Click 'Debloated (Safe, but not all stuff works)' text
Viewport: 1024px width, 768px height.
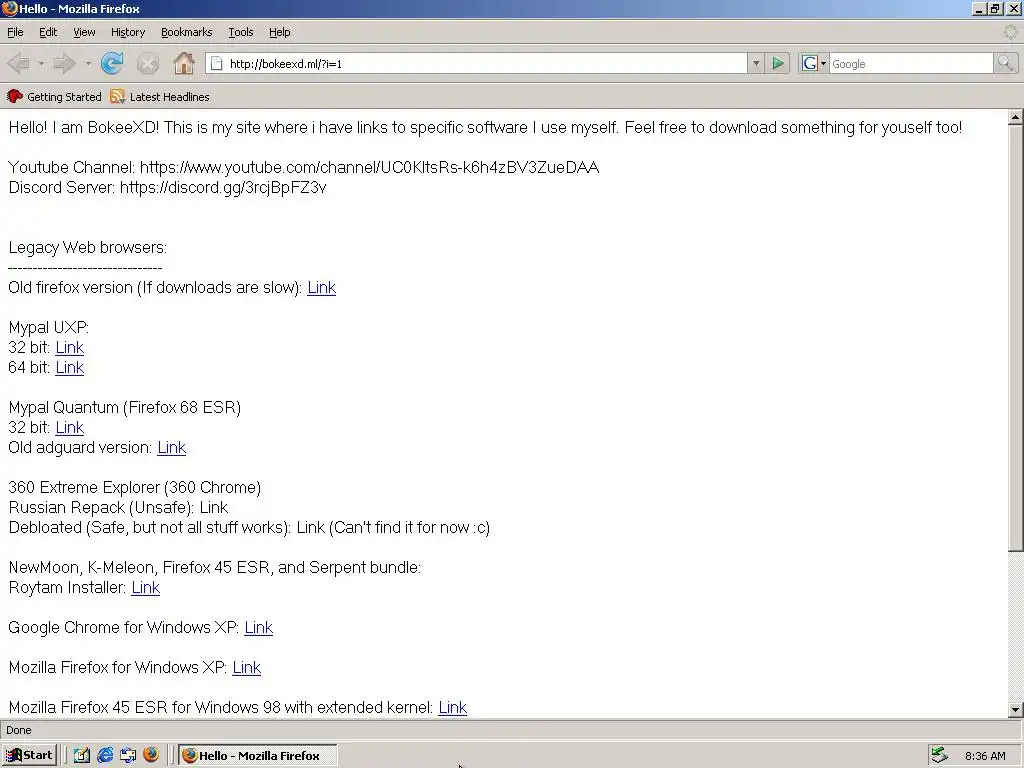click(x=149, y=527)
